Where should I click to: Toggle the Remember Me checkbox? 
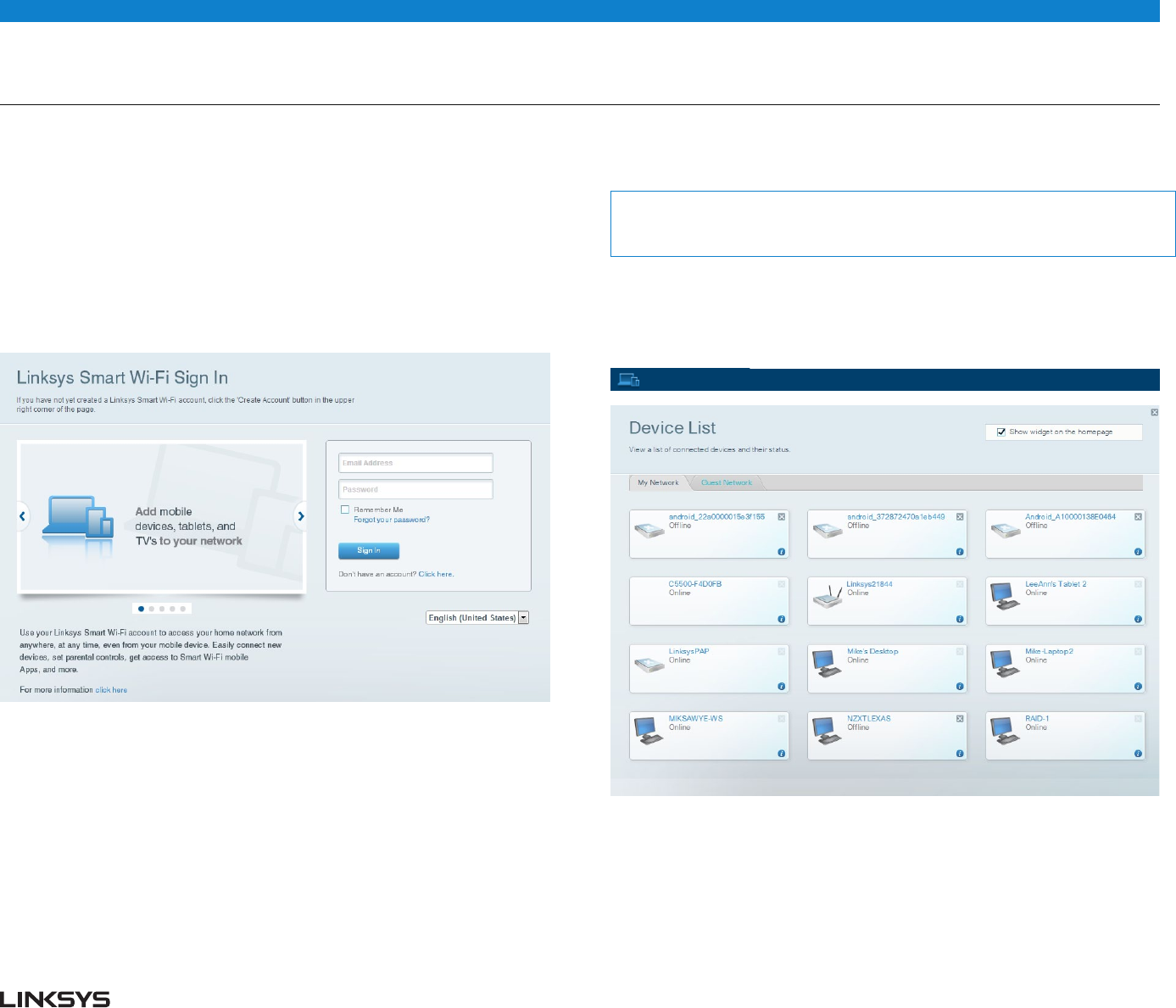click(345, 510)
